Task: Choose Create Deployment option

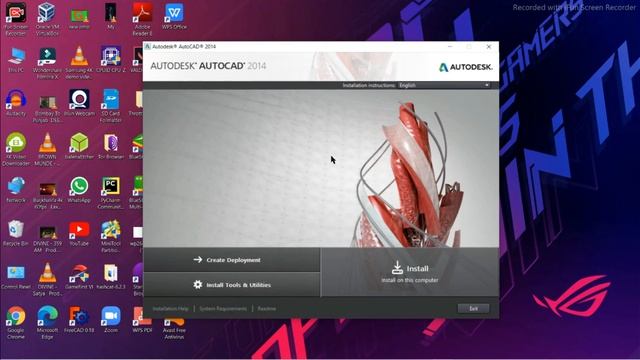Action: pyautogui.click(x=231, y=260)
